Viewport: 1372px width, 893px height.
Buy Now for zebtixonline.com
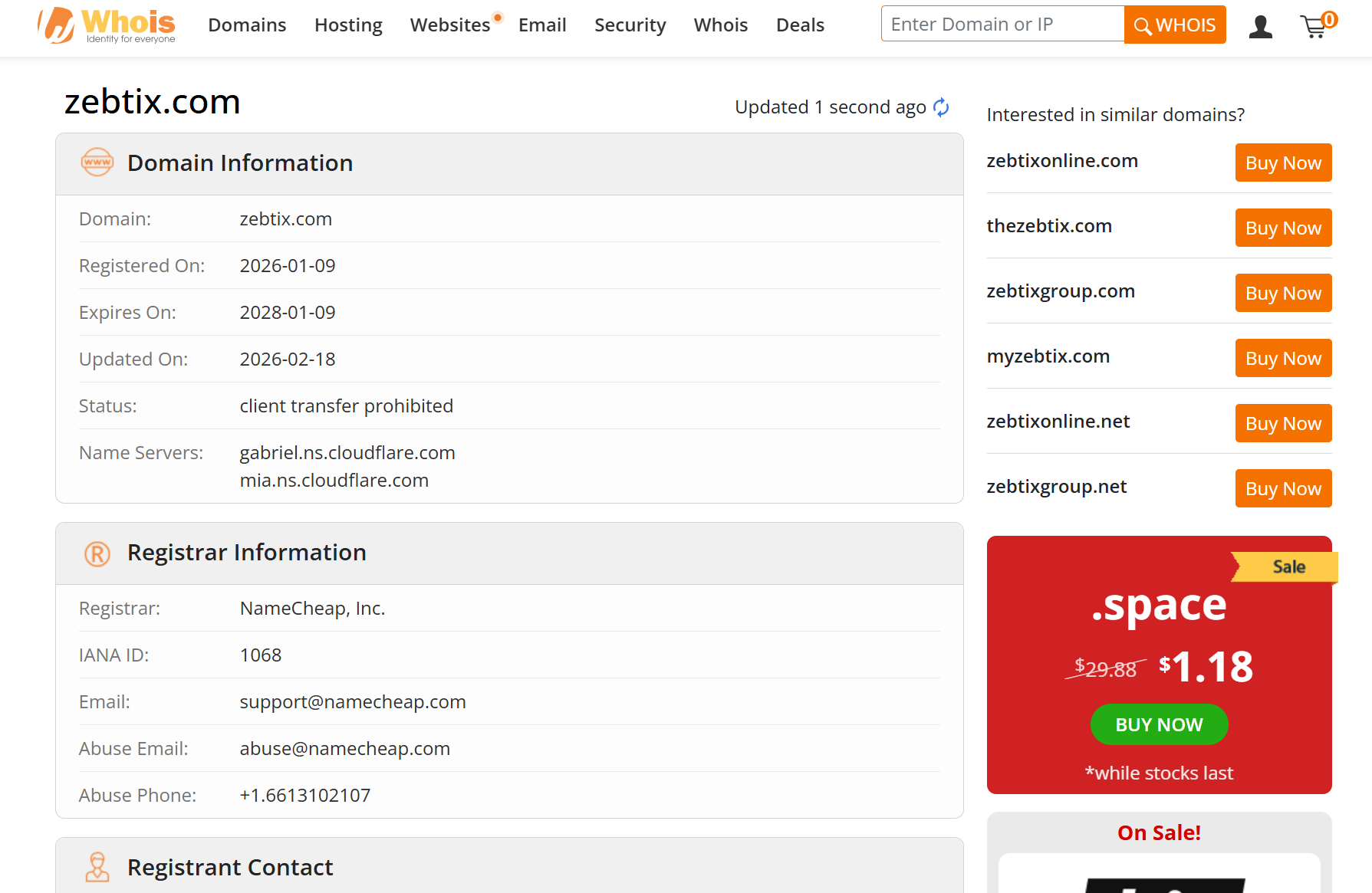point(1283,163)
